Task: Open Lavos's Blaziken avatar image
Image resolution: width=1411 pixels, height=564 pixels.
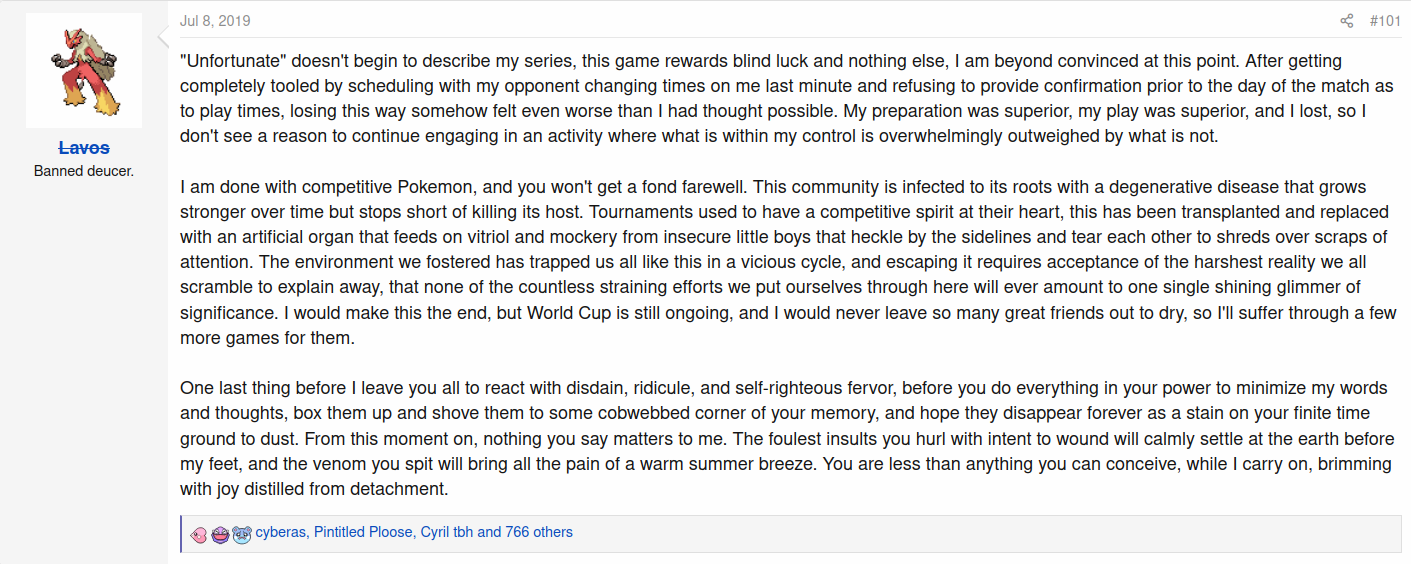Action: [84, 70]
